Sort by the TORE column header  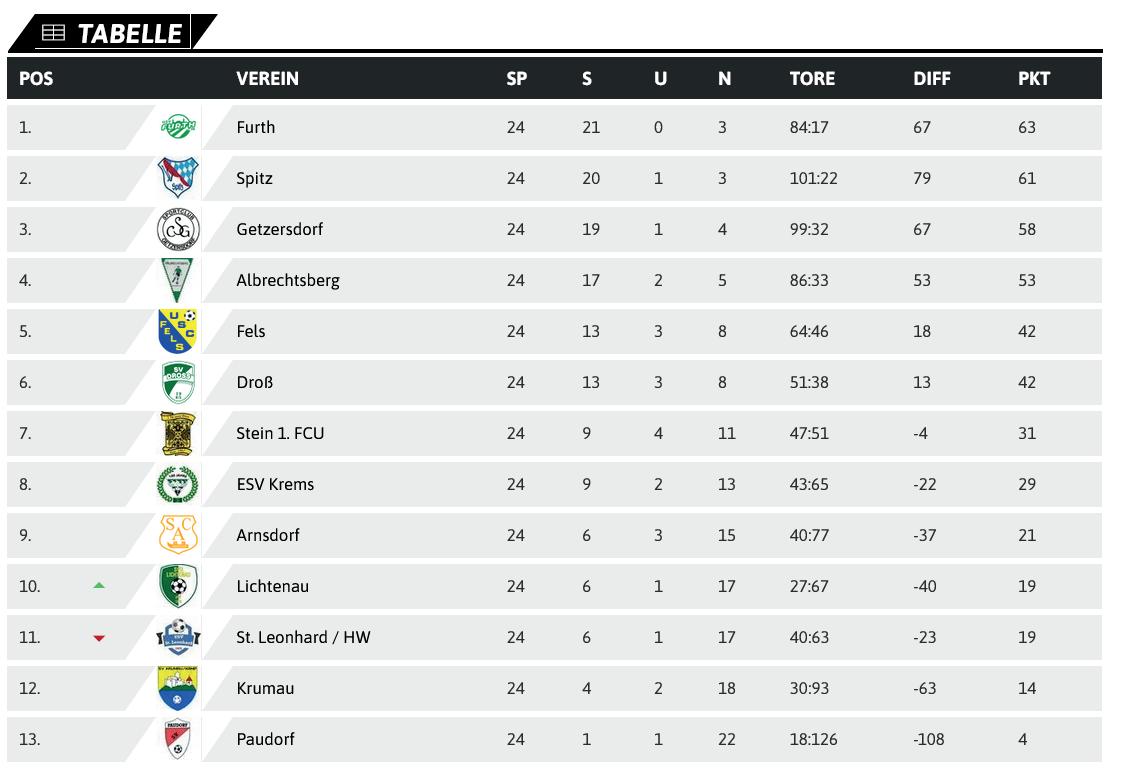(812, 79)
